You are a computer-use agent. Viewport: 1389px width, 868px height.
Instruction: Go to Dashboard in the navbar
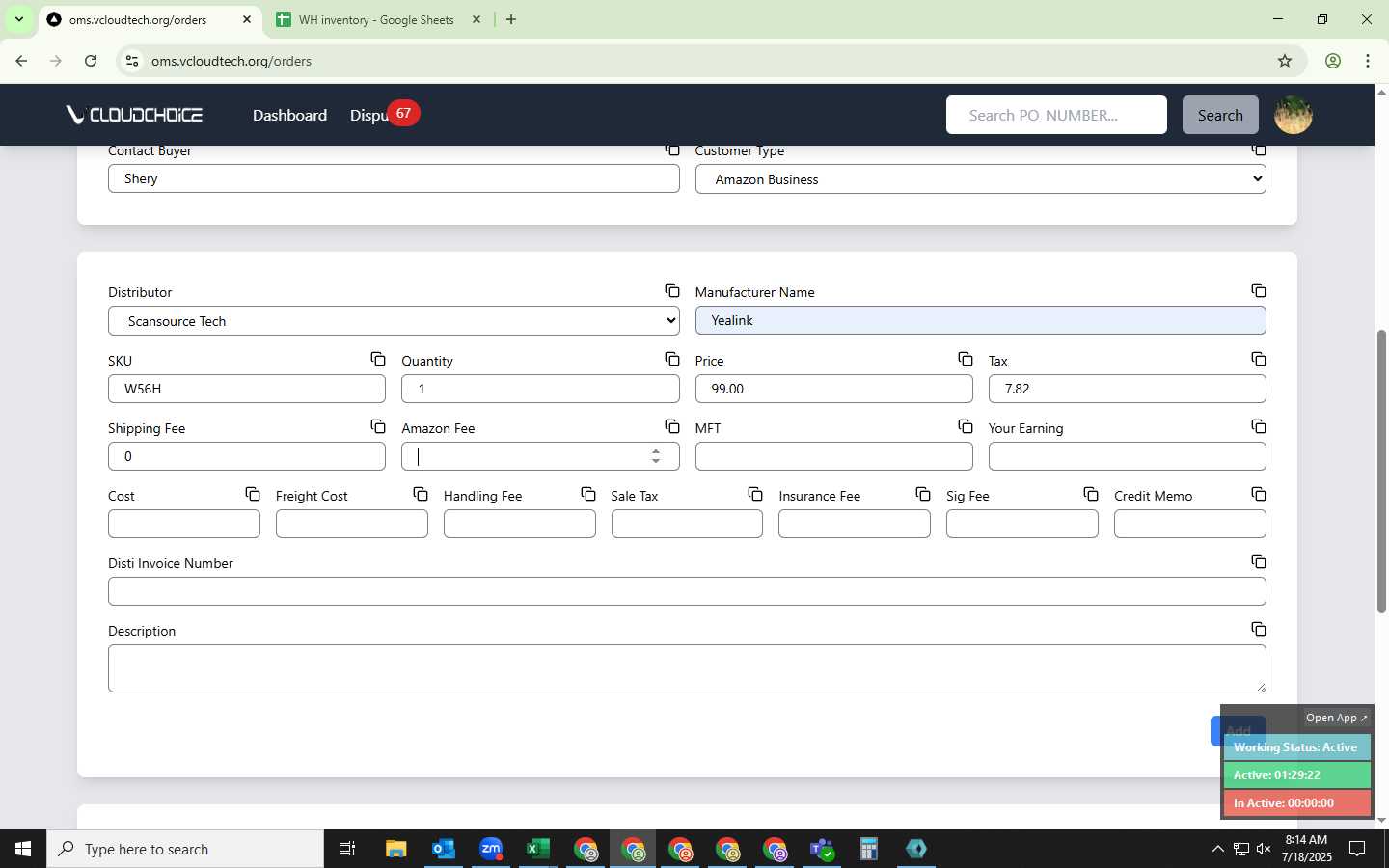pyautogui.click(x=289, y=115)
